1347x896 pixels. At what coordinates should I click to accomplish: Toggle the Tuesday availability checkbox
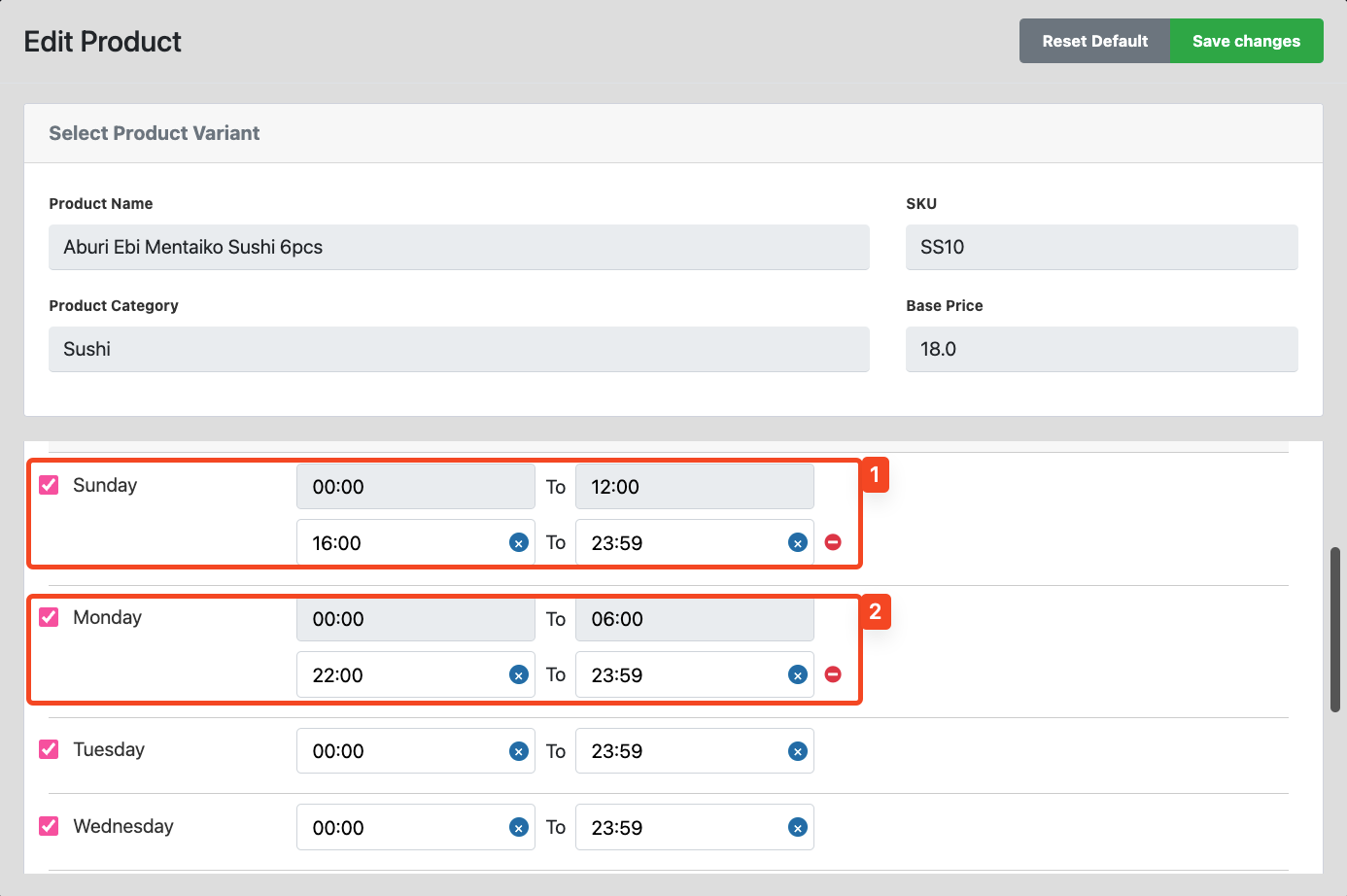pos(49,749)
